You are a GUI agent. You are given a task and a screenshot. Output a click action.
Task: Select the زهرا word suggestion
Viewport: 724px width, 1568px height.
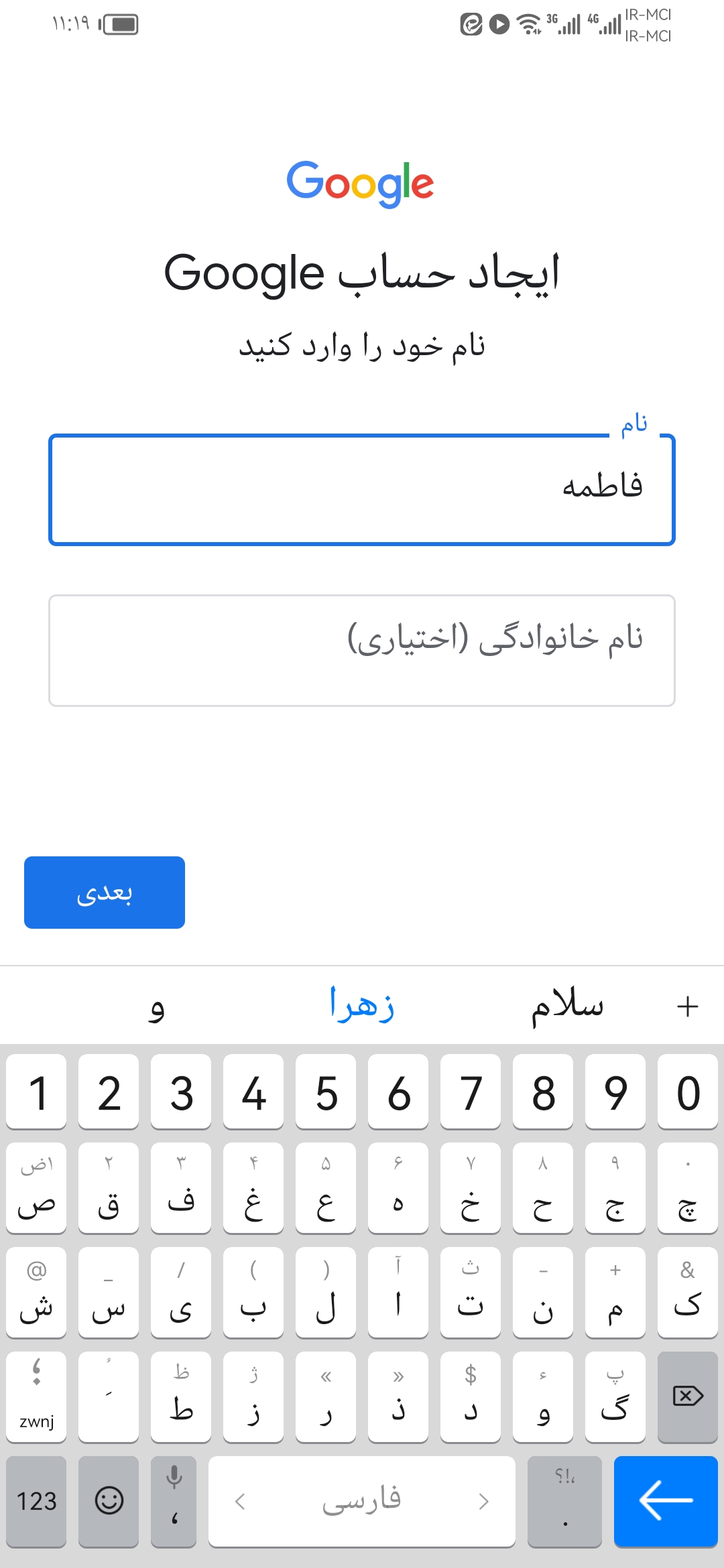[x=362, y=1006]
